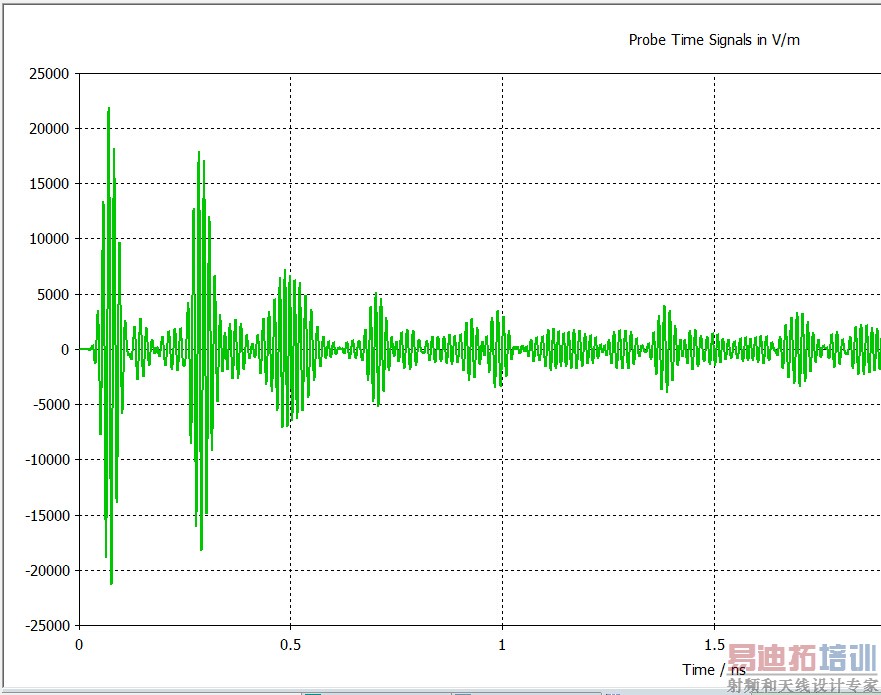Select the -15000 y-axis tick label

47,515
